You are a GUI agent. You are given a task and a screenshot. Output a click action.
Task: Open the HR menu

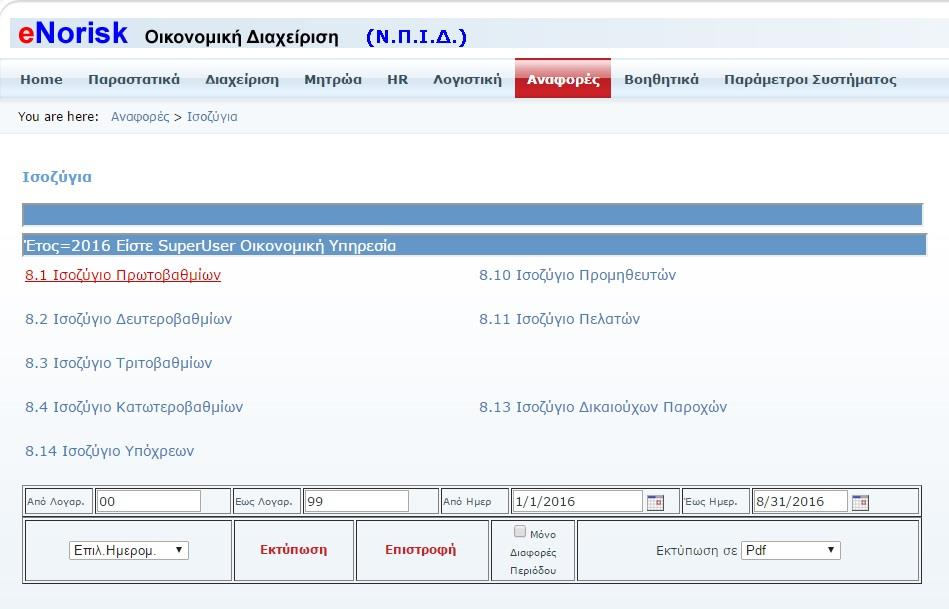click(x=398, y=79)
